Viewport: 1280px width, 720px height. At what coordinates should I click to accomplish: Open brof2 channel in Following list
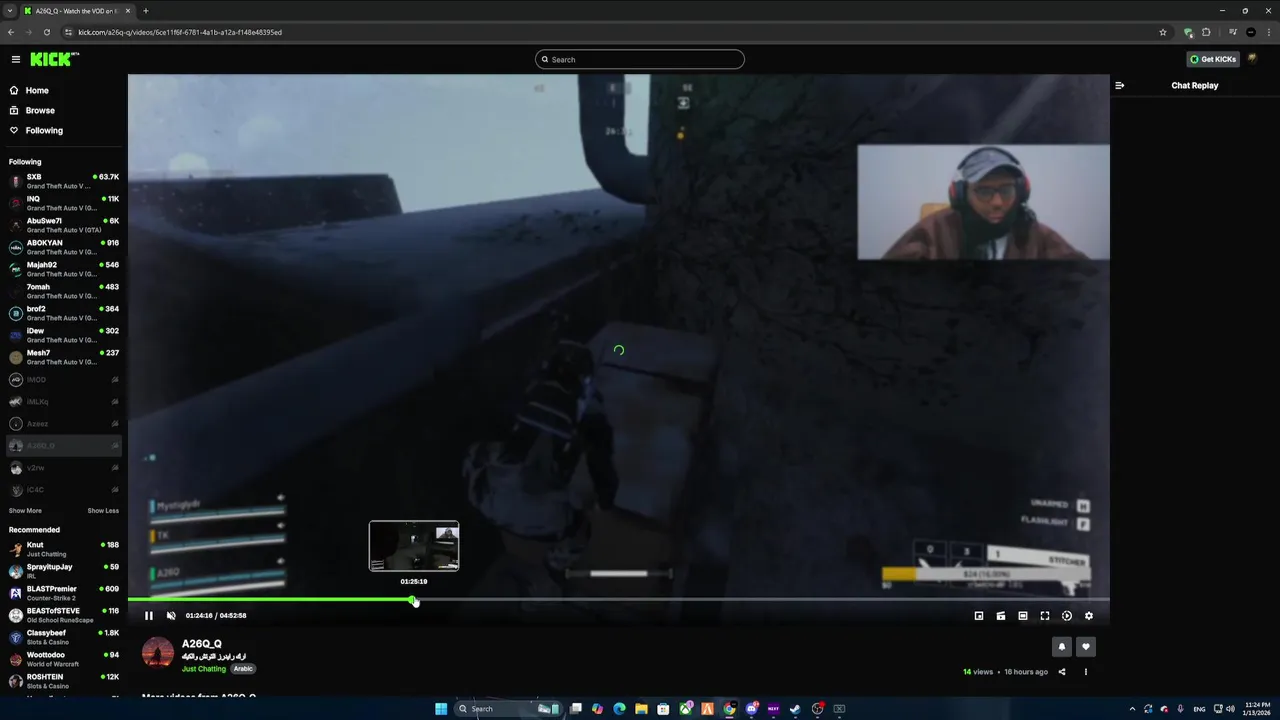(x=64, y=313)
